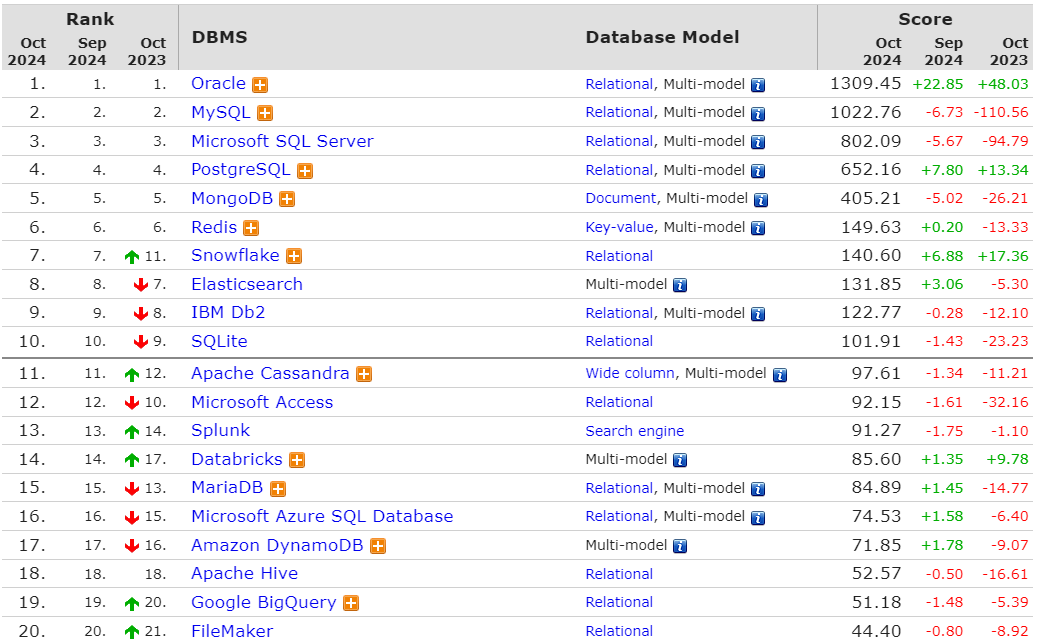
Task: Click Oracle's score 1309.45
Action: pyautogui.click(x=866, y=84)
